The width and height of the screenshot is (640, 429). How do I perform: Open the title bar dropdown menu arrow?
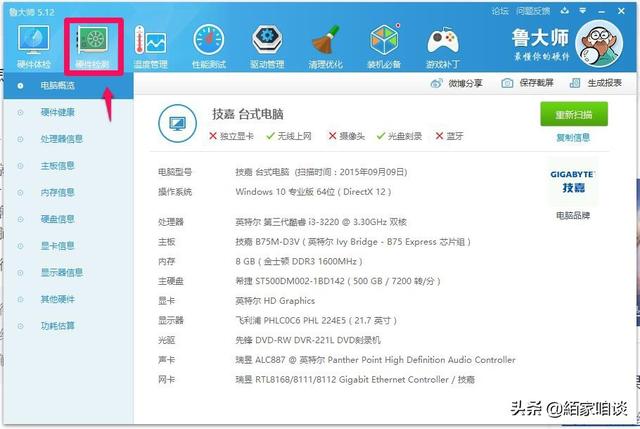pyautogui.click(x=583, y=11)
